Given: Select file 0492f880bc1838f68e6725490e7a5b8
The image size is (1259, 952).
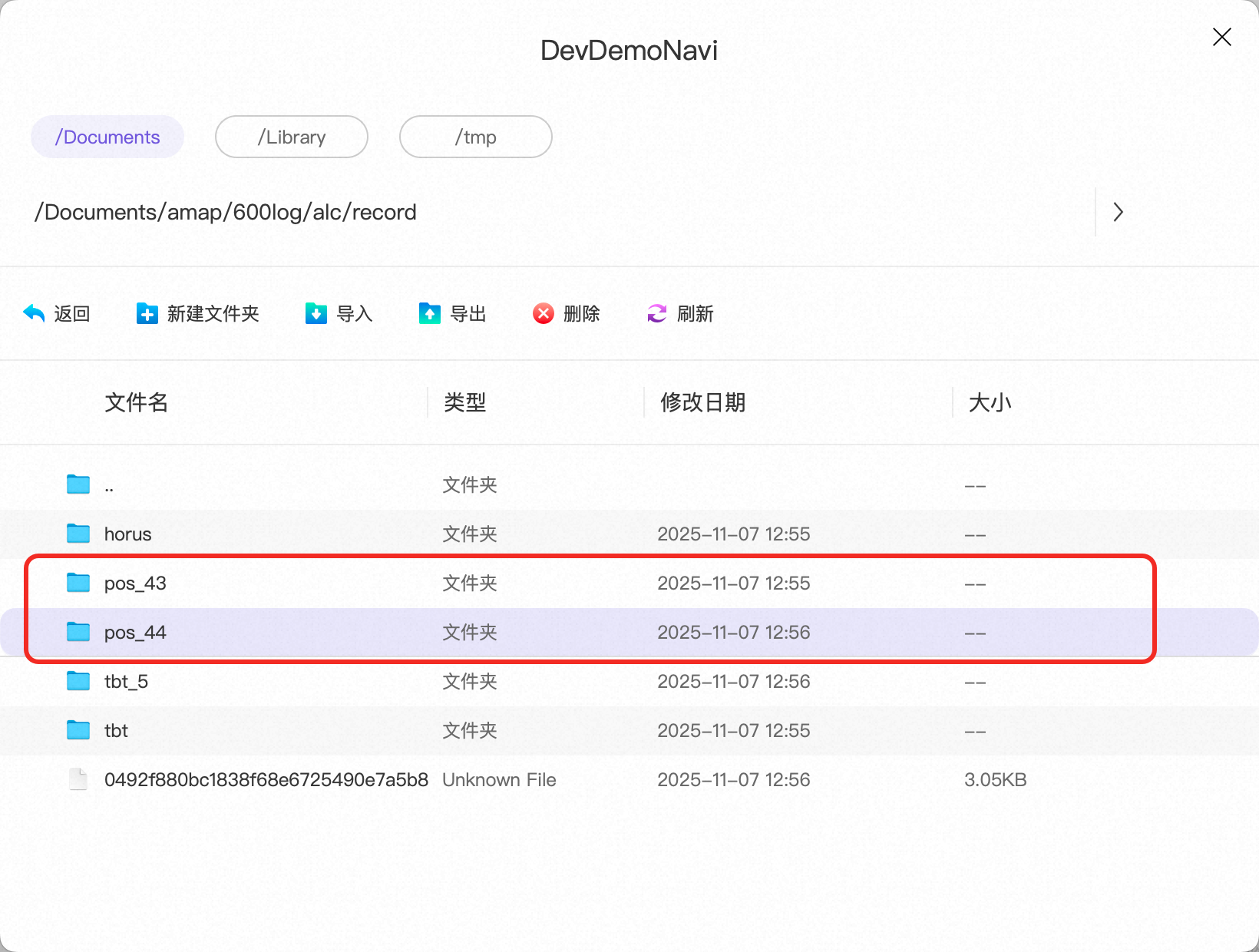Looking at the screenshot, I should [x=266, y=779].
